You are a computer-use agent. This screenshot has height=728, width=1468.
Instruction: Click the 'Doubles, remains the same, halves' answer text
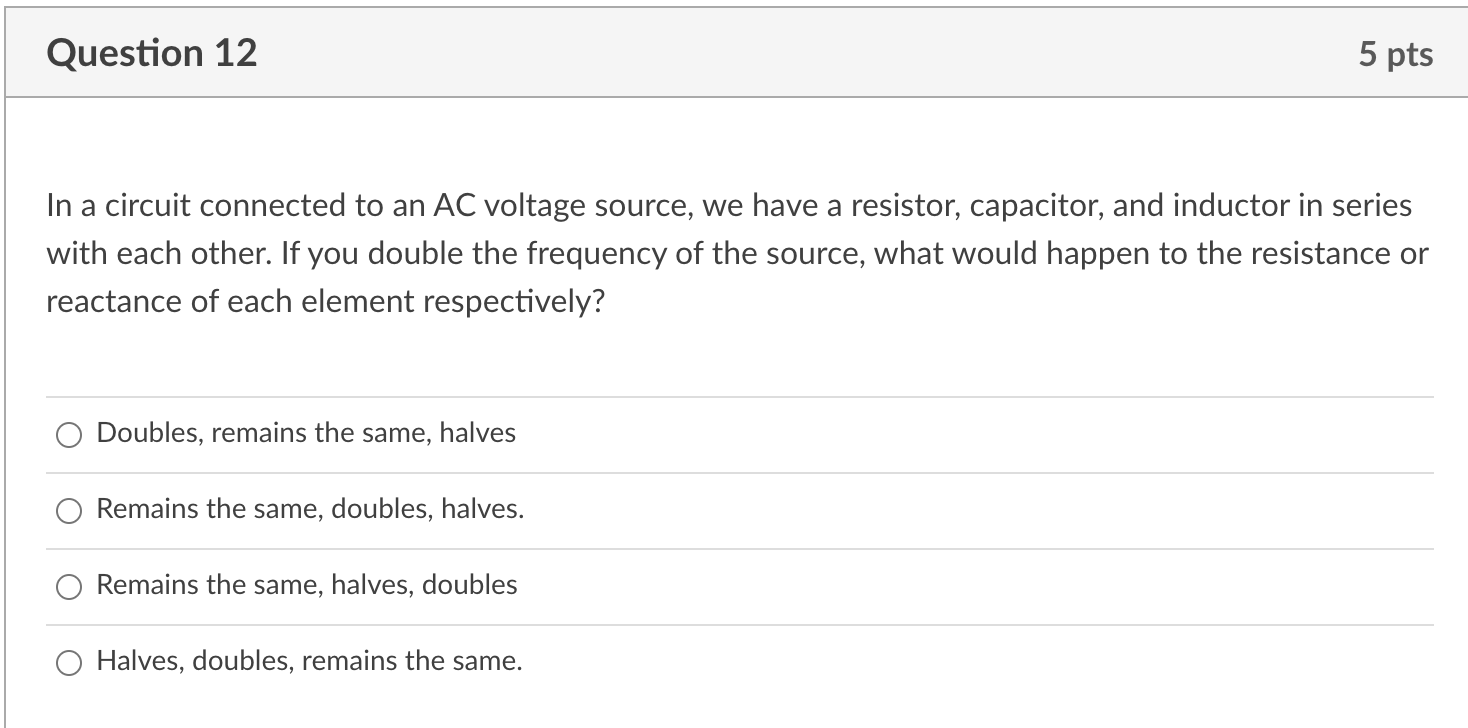pyautogui.click(x=306, y=433)
